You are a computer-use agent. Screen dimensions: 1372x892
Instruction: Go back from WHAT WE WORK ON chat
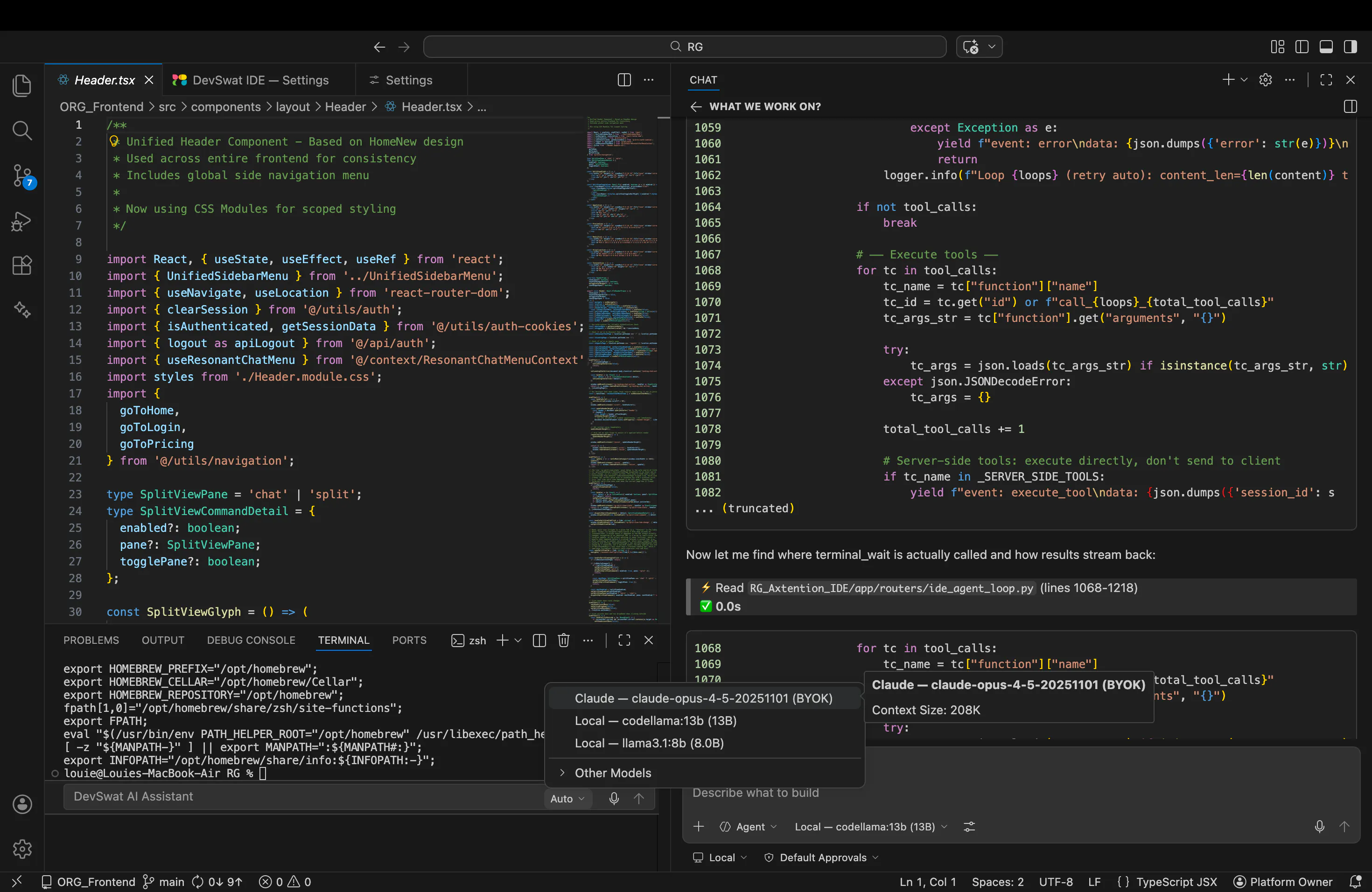pyautogui.click(x=696, y=107)
